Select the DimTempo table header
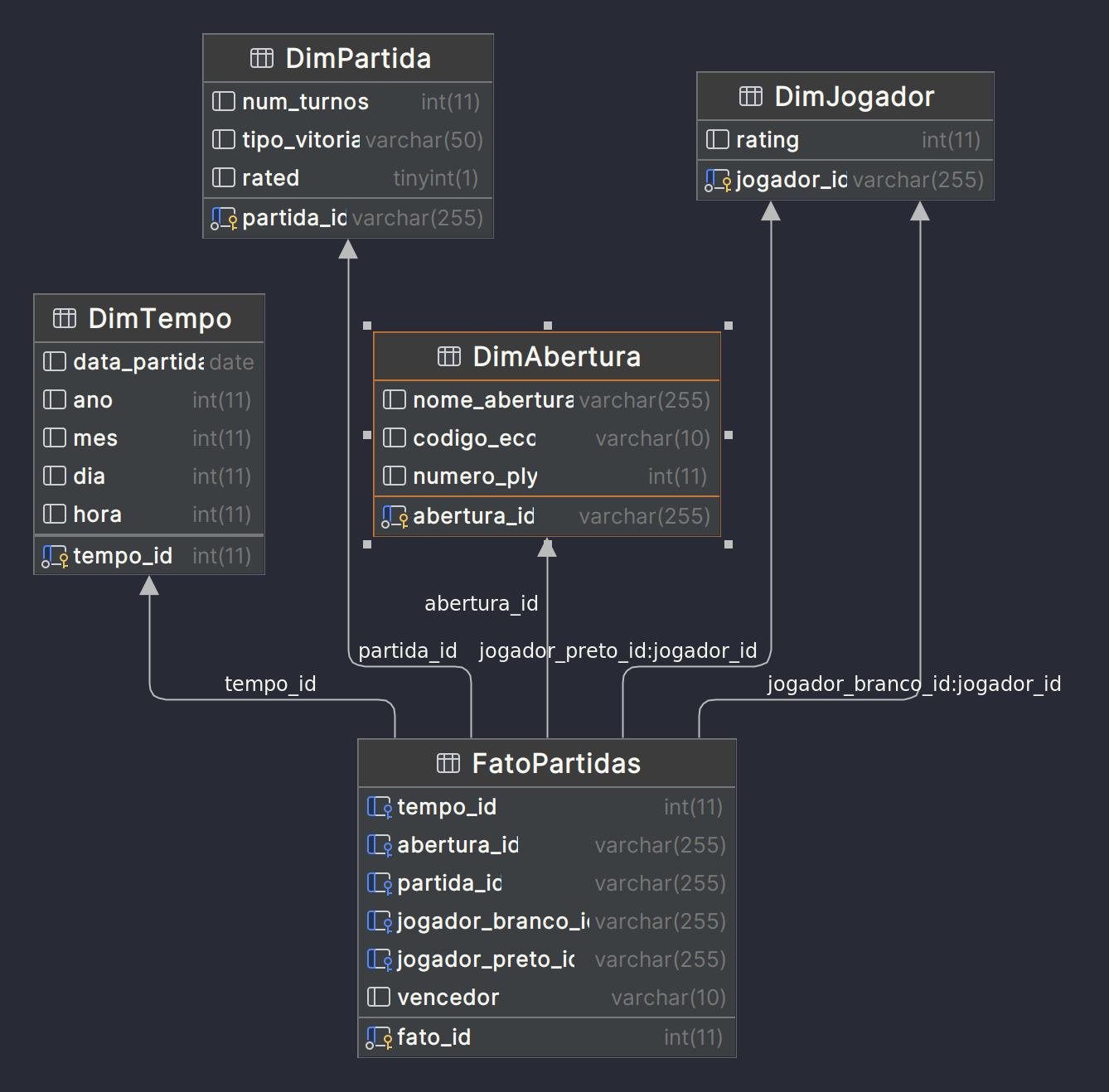This screenshot has width=1109, height=1092. tap(149, 318)
